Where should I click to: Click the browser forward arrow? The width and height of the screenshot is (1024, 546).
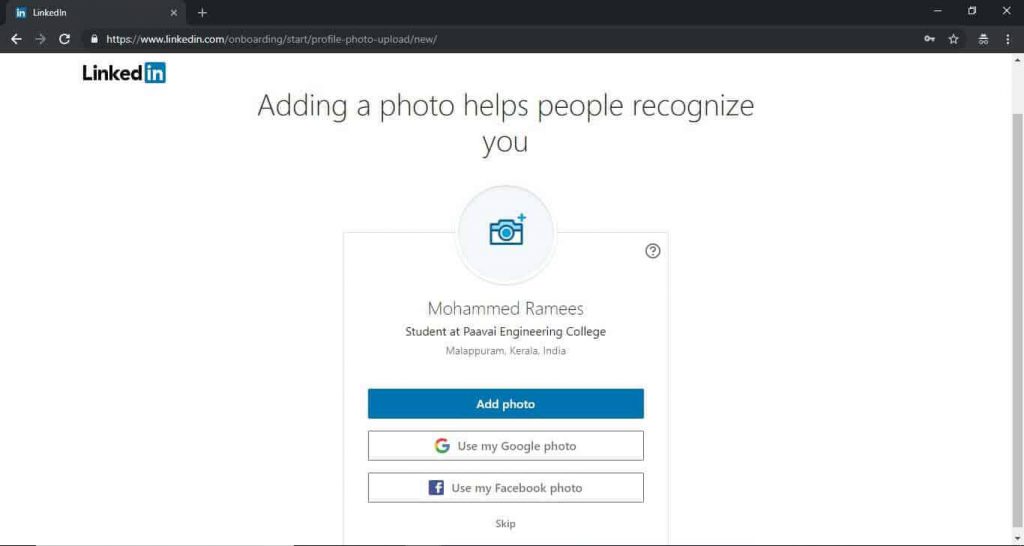(x=40, y=39)
